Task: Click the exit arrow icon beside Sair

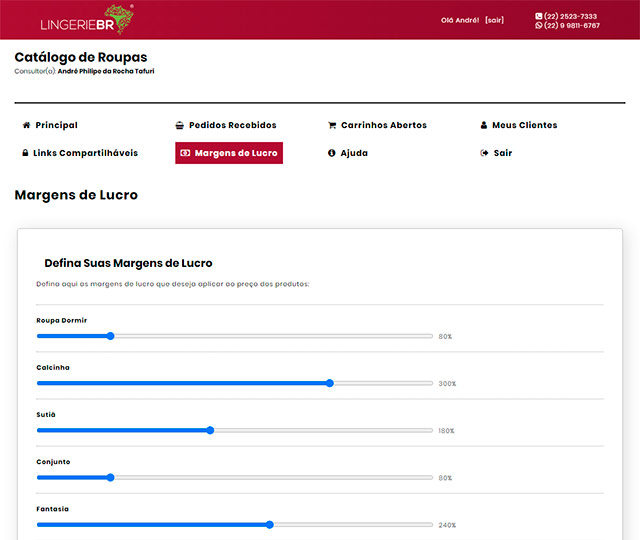Action: click(x=484, y=153)
